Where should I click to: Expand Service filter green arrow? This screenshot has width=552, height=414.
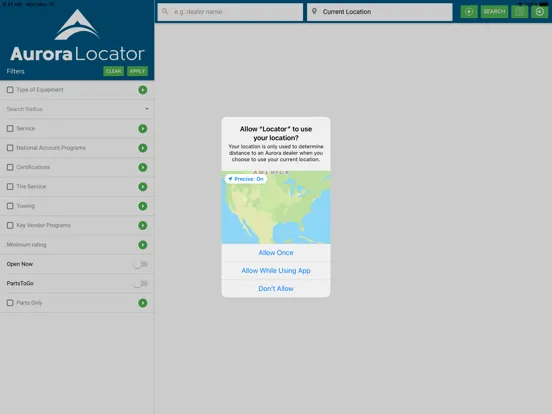click(143, 128)
